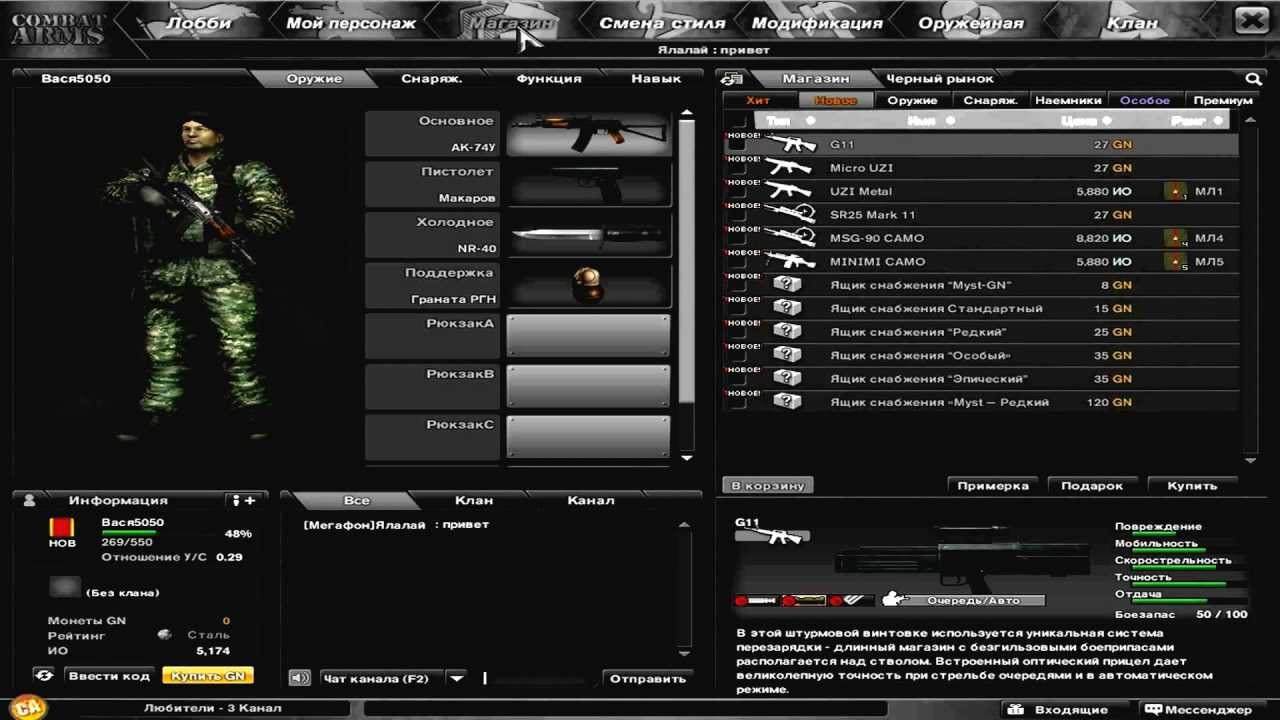Click the Очередь/Авто fire mode hand icon
Image resolution: width=1280 pixels, height=720 pixels.
893,600
